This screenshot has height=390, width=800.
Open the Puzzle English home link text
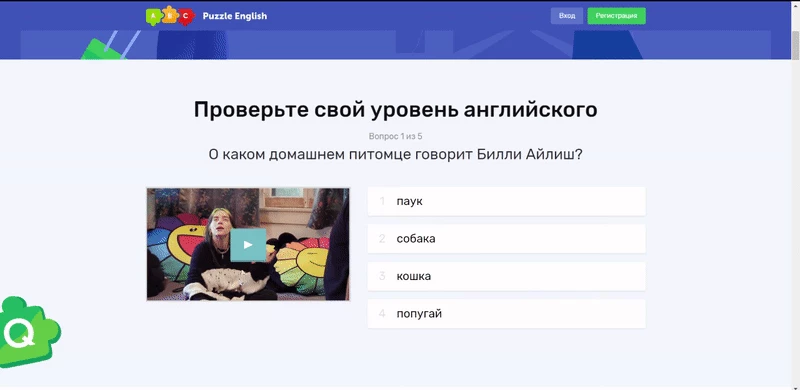pos(235,16)
